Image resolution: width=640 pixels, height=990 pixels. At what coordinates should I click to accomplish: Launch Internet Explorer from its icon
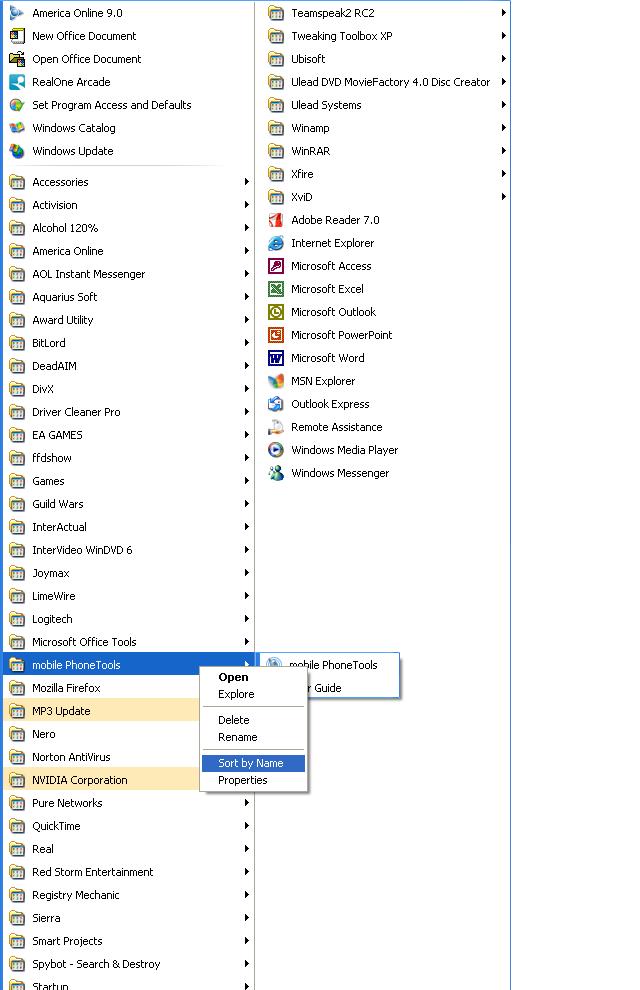pyautogui.click(x=276, y=243)
